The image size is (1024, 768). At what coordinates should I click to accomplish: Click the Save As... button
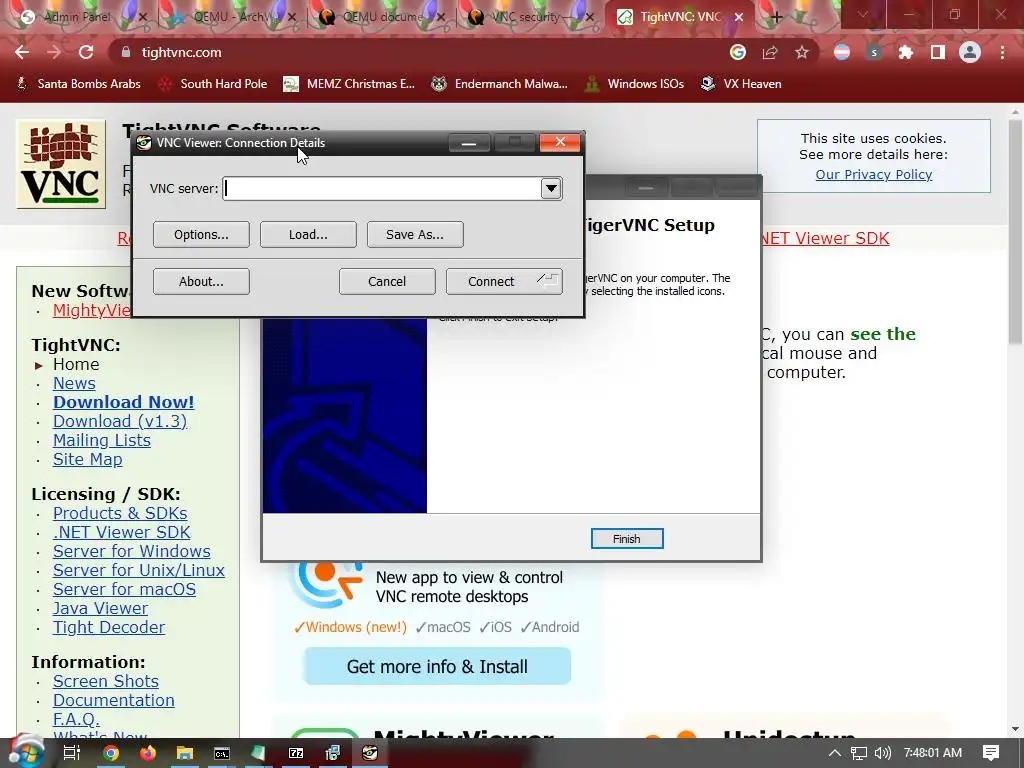[x=415, y=234]
